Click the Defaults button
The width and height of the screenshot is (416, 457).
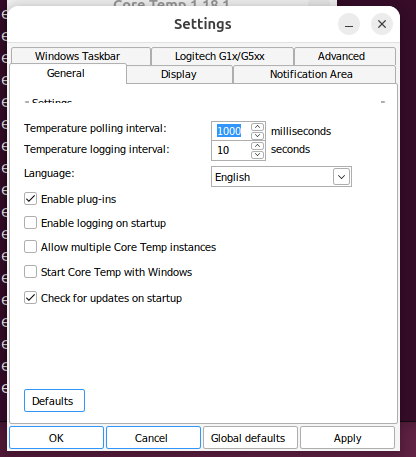click(54, 401)
